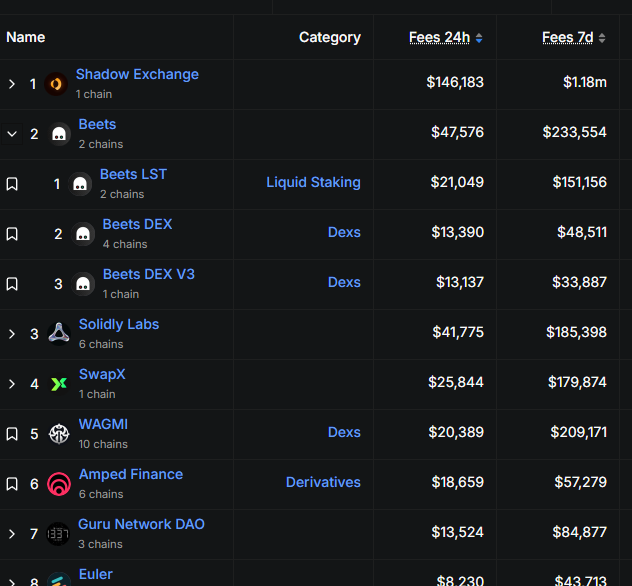Click the Amped Finance red logo
Screen dimensions: 632x586
pyautogui.click(x=59, y=484)
